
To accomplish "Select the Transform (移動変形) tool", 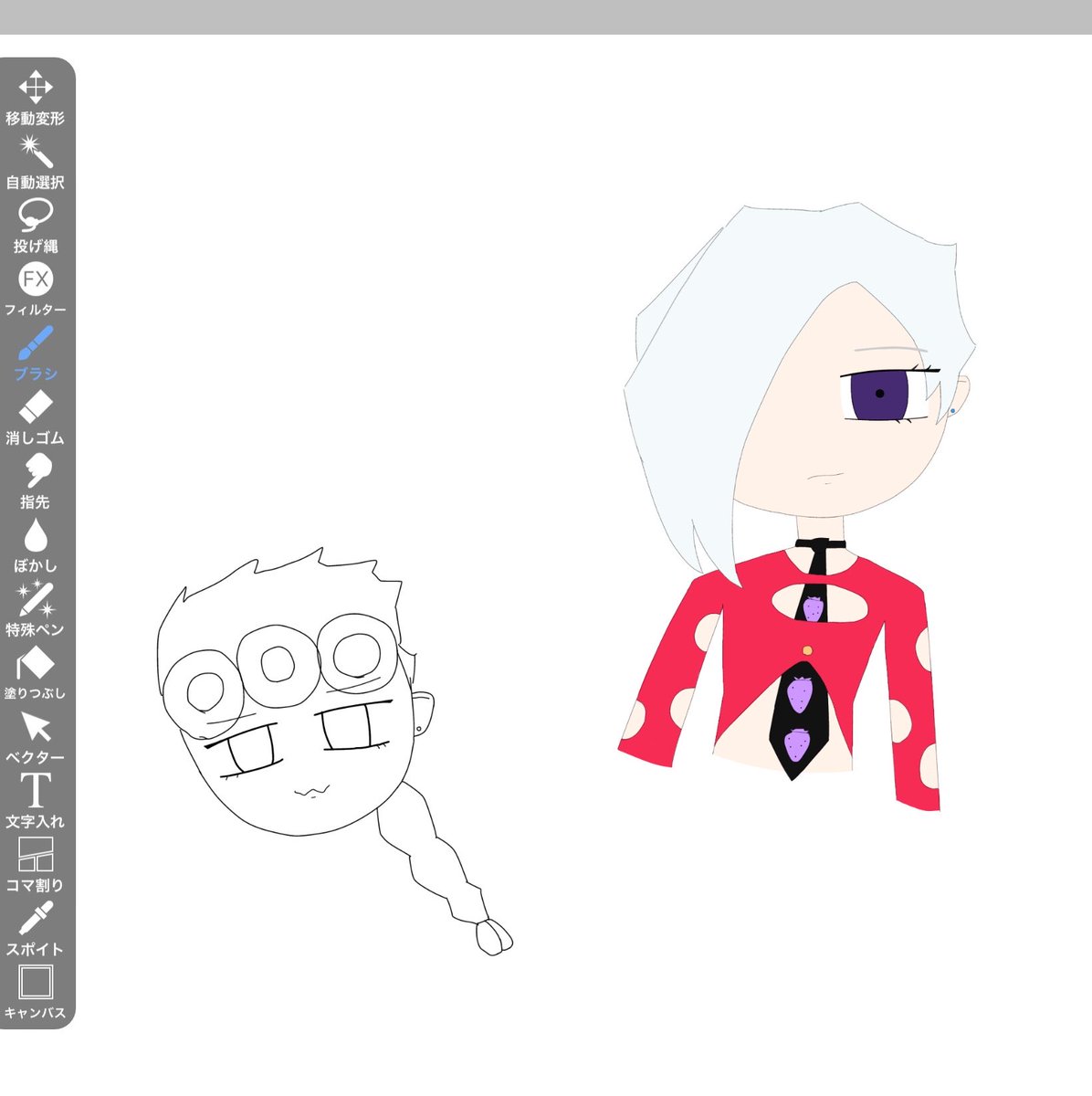I will [36, 98].
